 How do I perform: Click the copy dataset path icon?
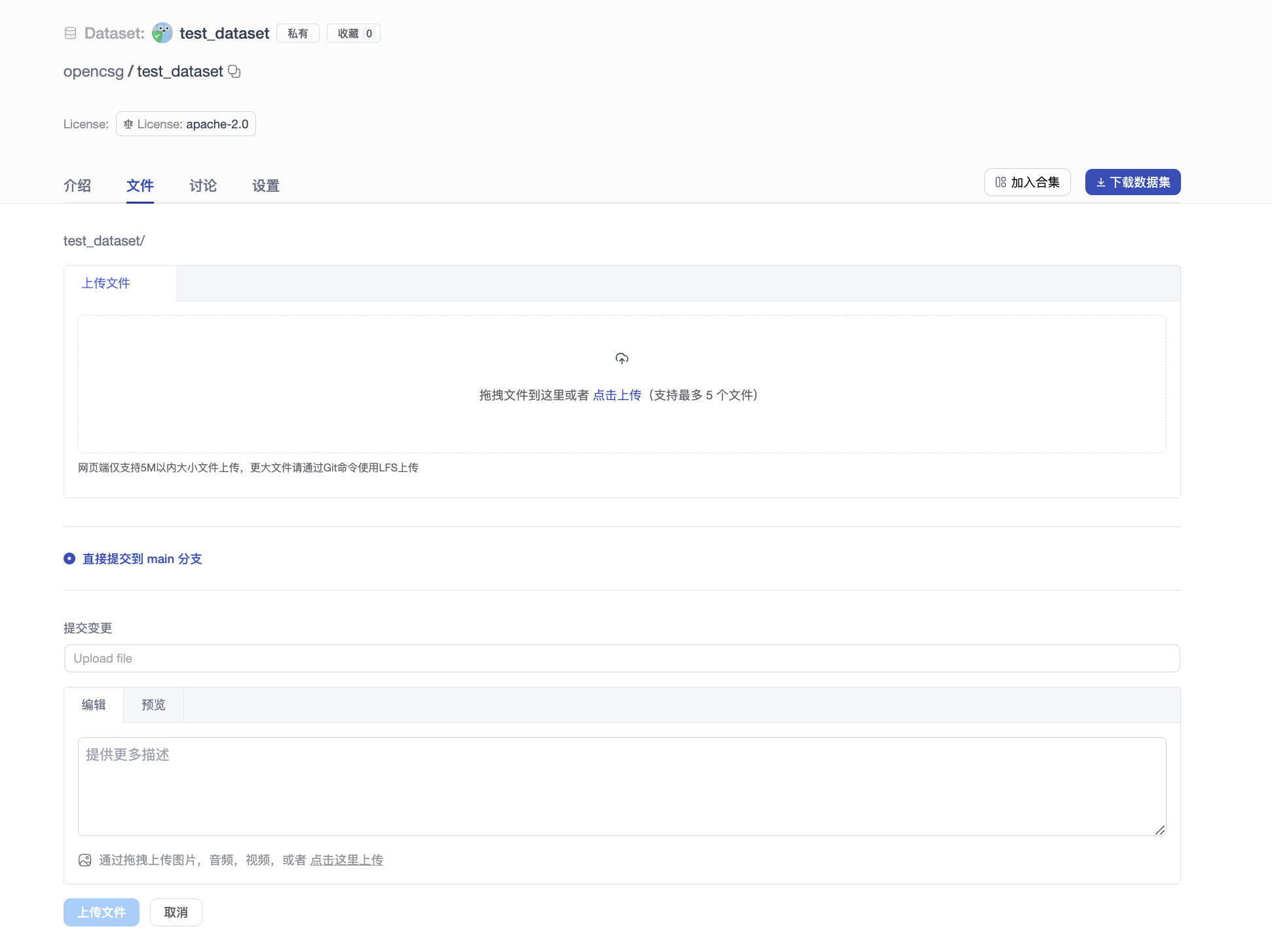(234, 71)
